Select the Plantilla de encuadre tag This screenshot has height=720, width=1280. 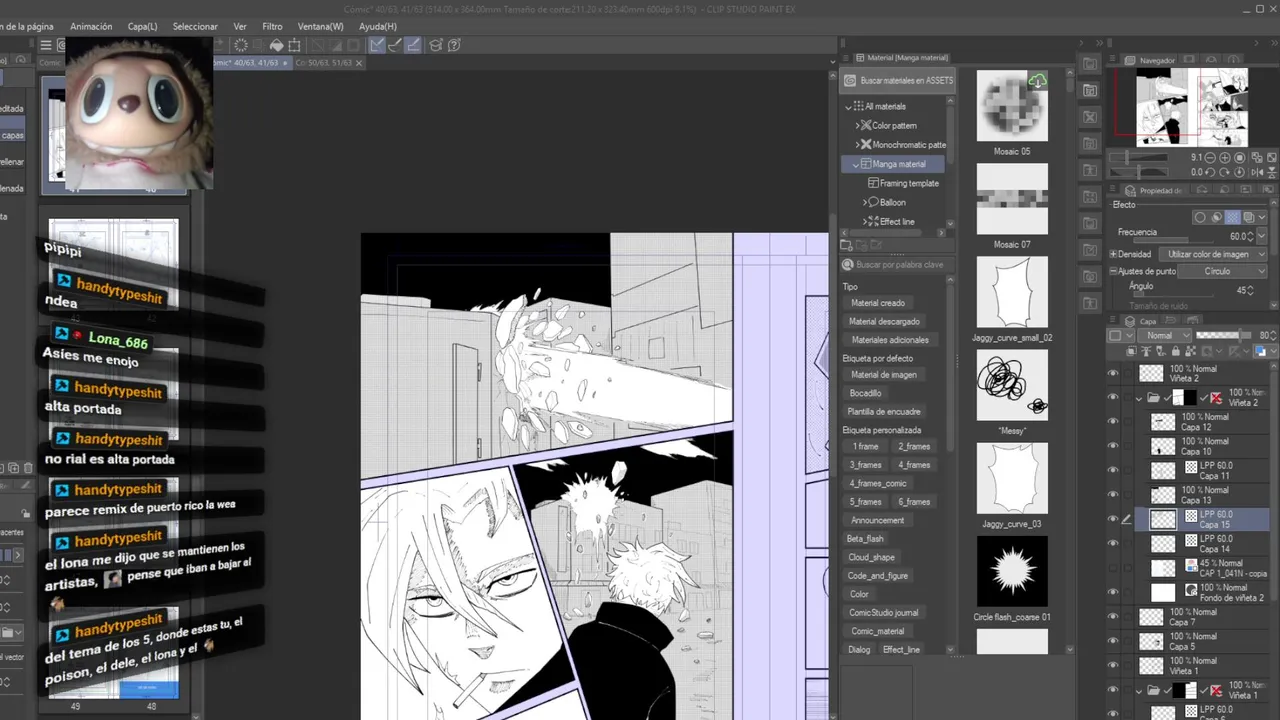pos(884,411)
